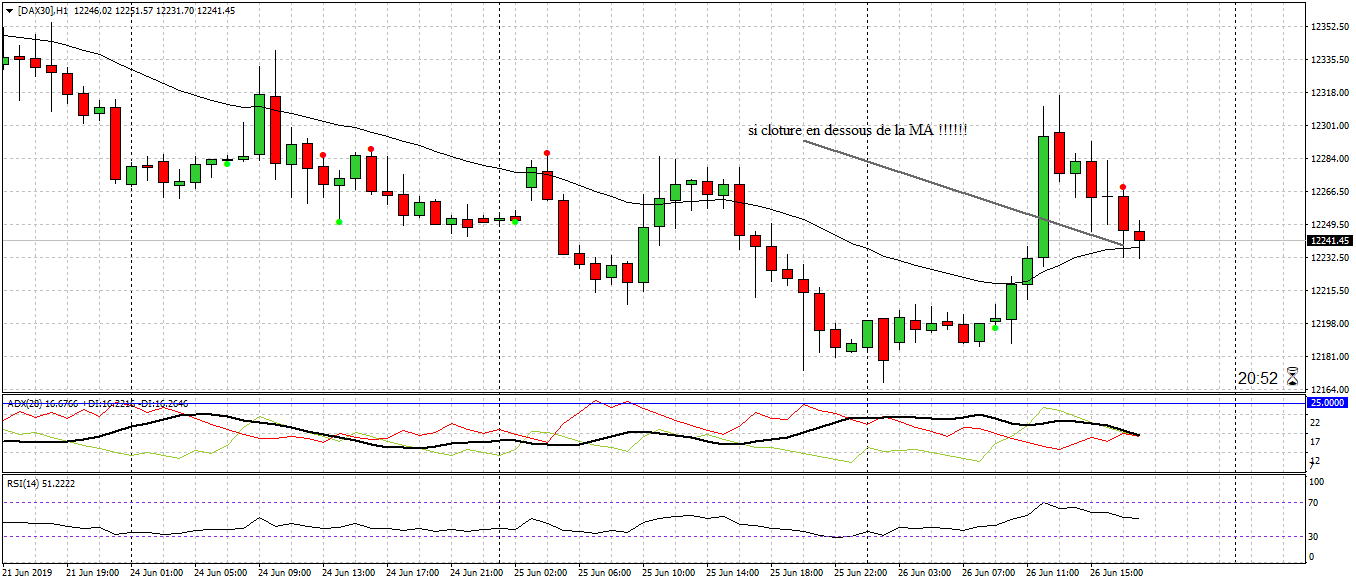Click the 12284.00 price axis label
Viewport: 1356px width, 584px height.
(x=1330, y=159)
